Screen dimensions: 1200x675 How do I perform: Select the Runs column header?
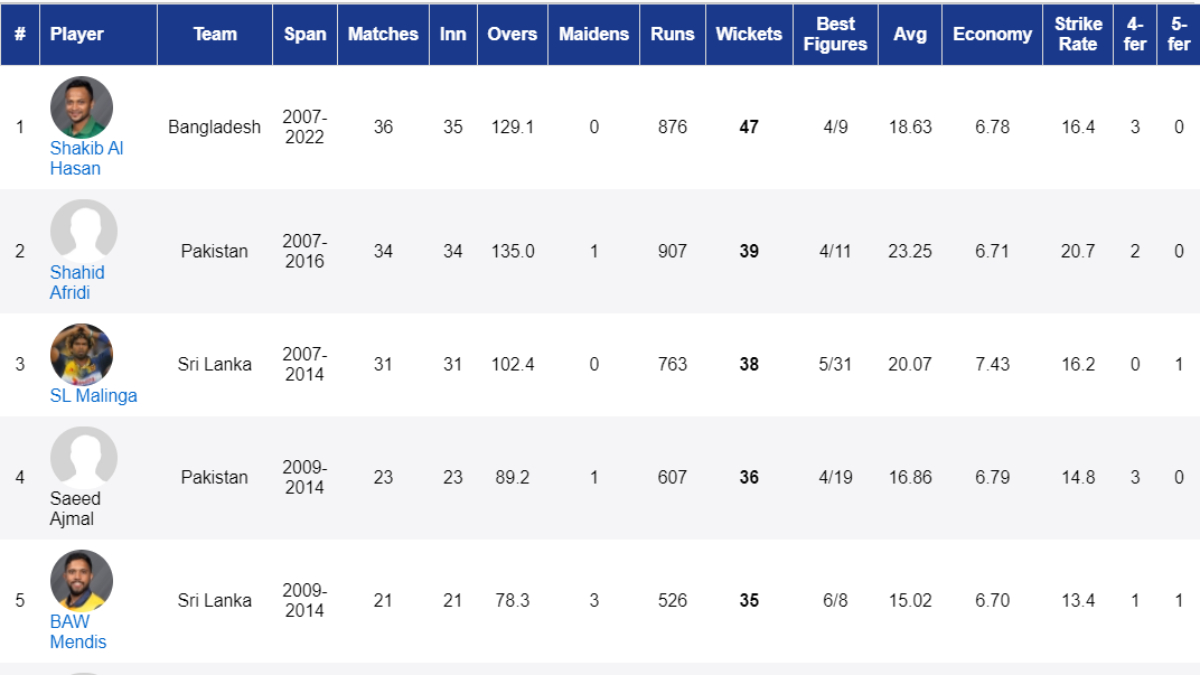coord(672,34)
